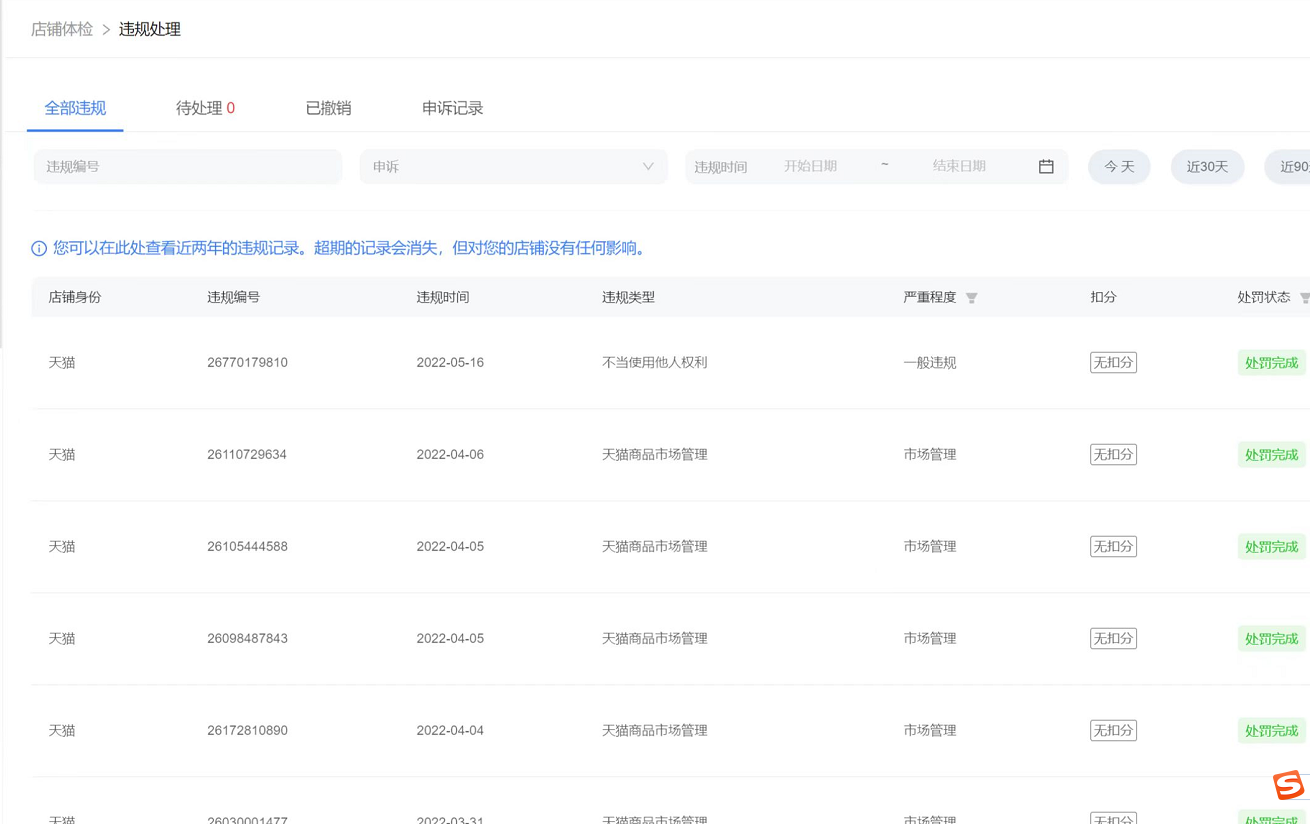Select violation number 26770179810
This screenshot has height=824, width=1310.
[x=247, y=363]
